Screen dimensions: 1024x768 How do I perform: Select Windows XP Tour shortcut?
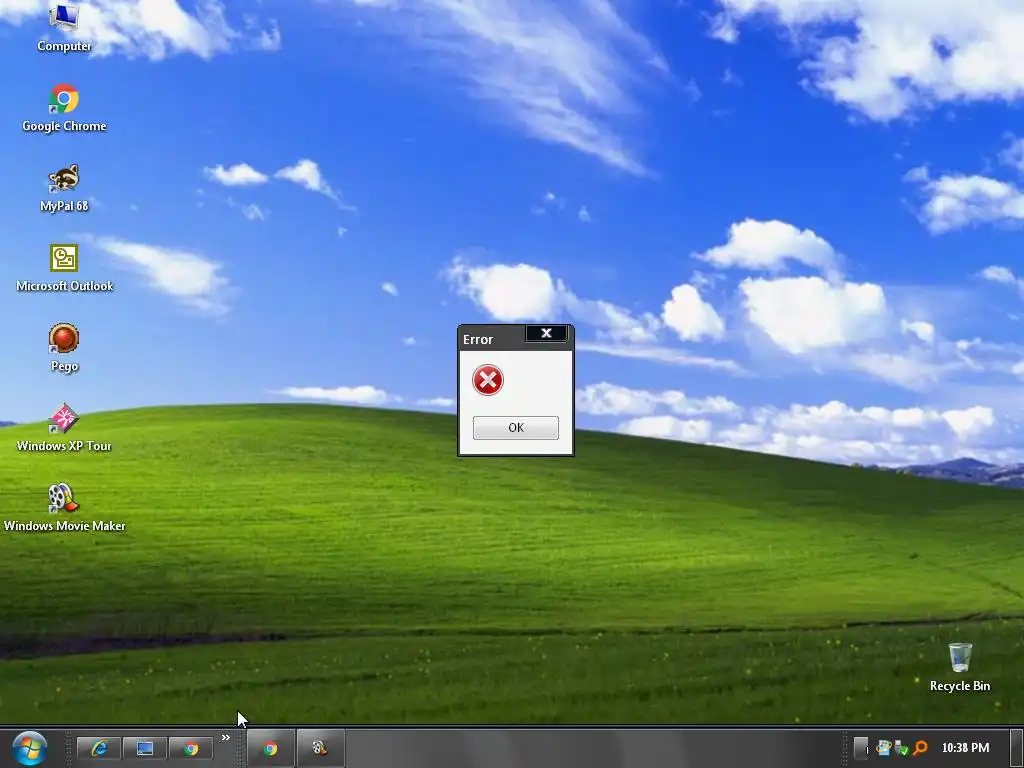64,428
